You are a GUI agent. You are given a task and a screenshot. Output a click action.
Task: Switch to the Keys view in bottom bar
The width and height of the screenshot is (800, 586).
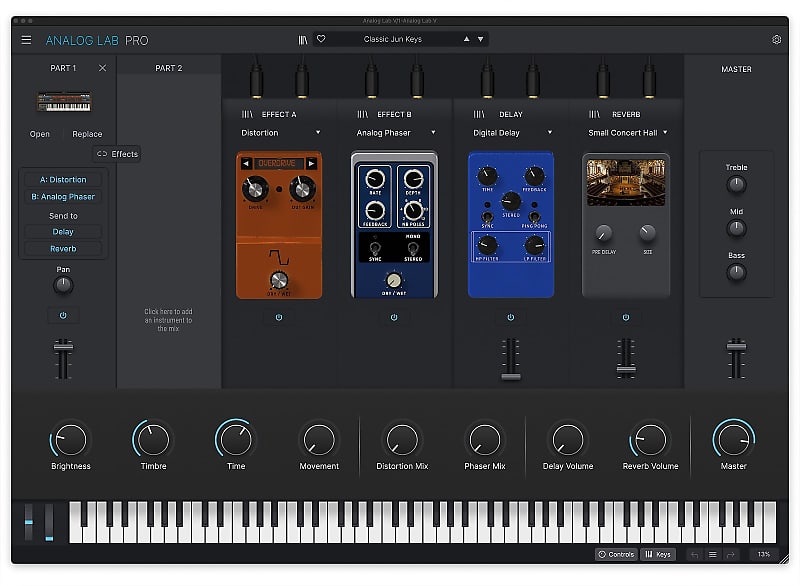657,554
